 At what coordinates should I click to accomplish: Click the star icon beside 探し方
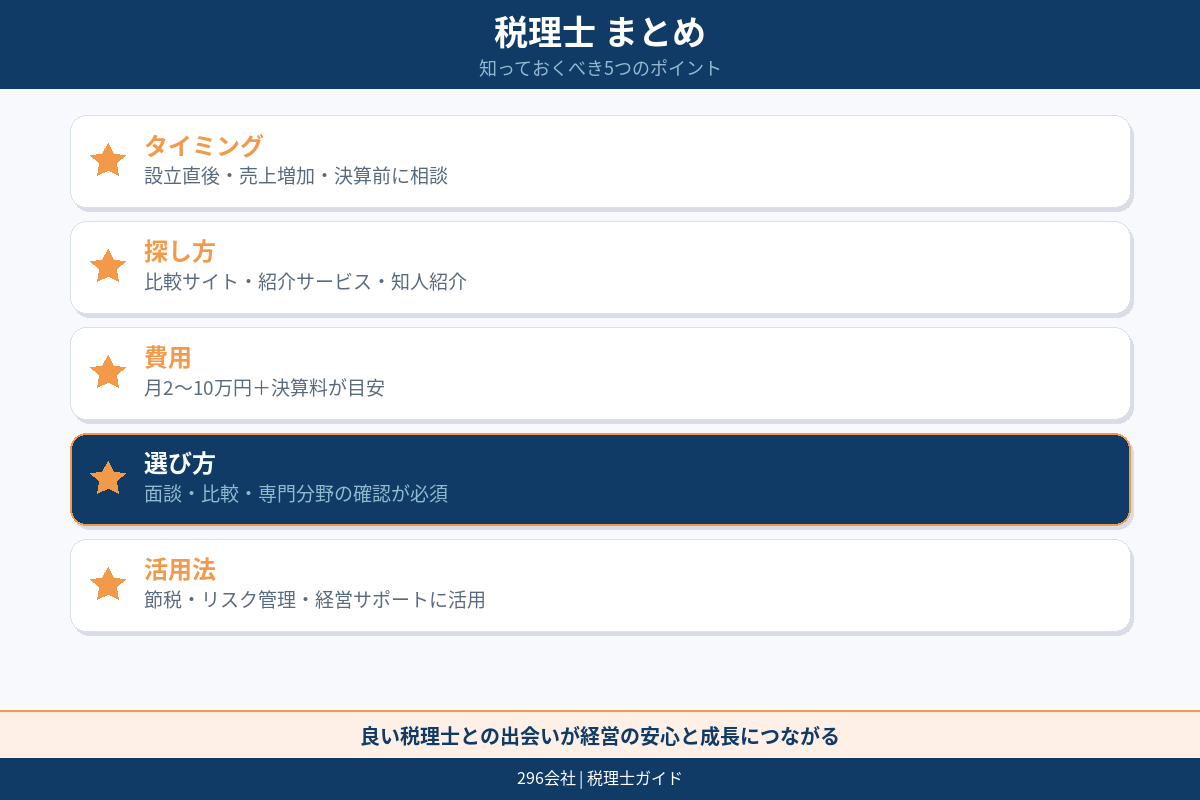tap(107, 266)
